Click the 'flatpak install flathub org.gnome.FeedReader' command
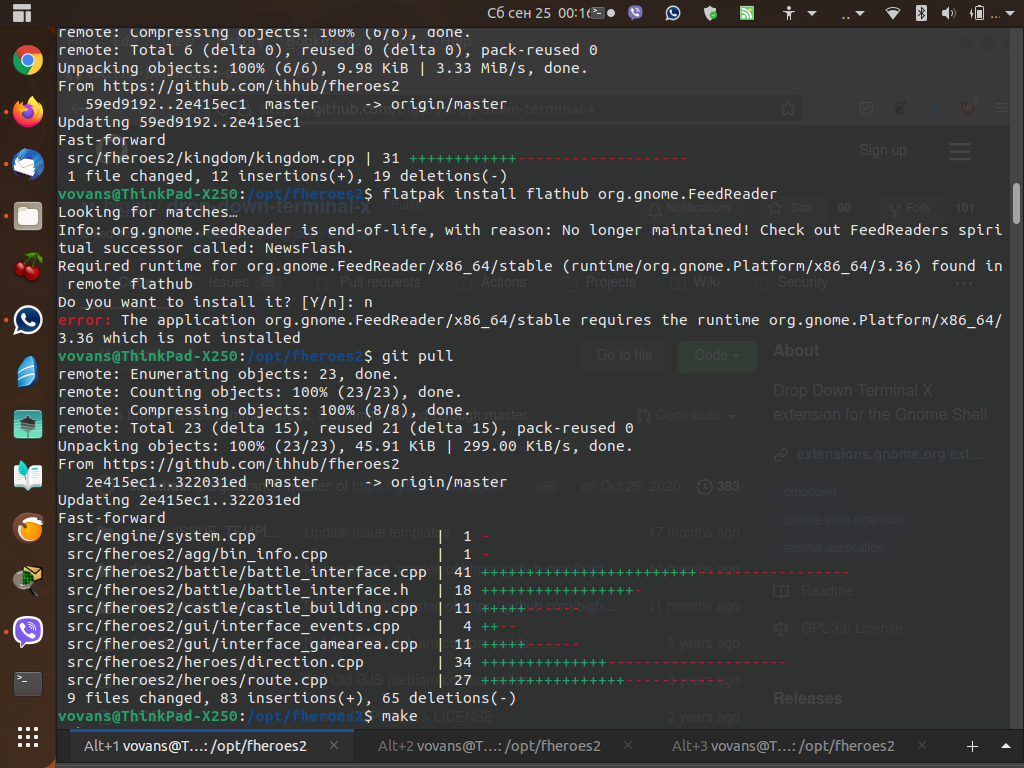 click(579, 194)
